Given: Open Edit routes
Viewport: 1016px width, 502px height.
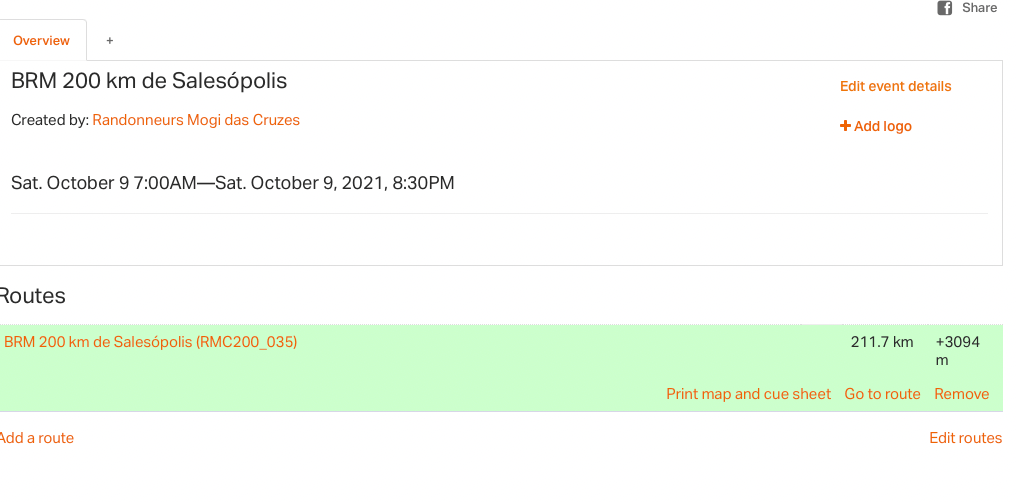Looking at the screenshot, I should tap(965, 438).
